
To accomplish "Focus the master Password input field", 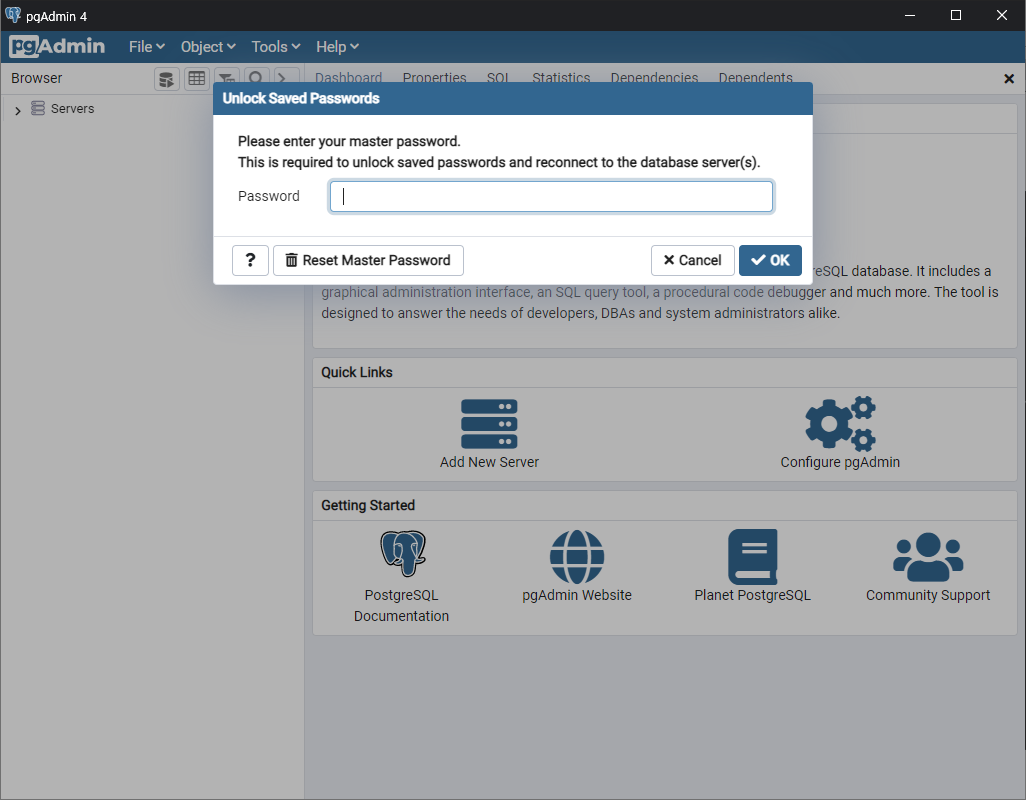I will coord(551,196).
